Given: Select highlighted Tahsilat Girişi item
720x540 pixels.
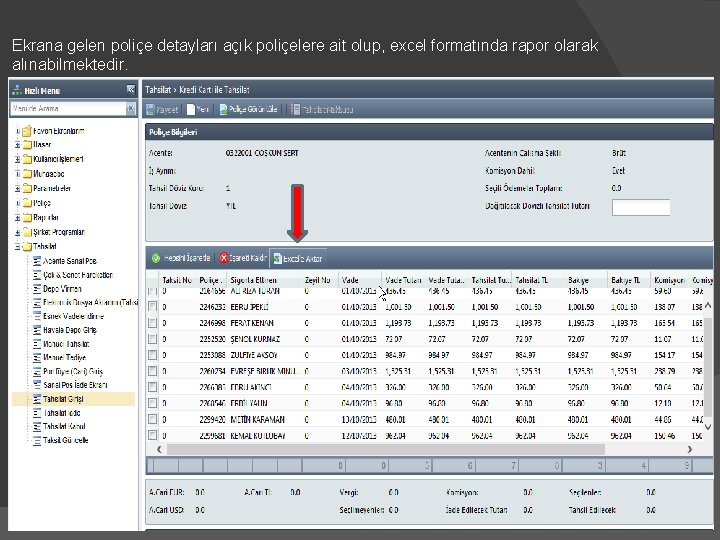Looking at the screenshot, I should 63,399.
